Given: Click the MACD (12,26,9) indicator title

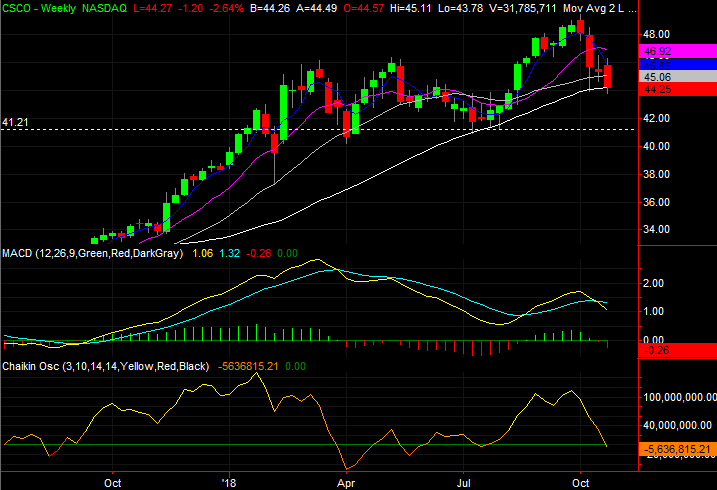Looking at the screenshot, I should click(x=92, y=253).
